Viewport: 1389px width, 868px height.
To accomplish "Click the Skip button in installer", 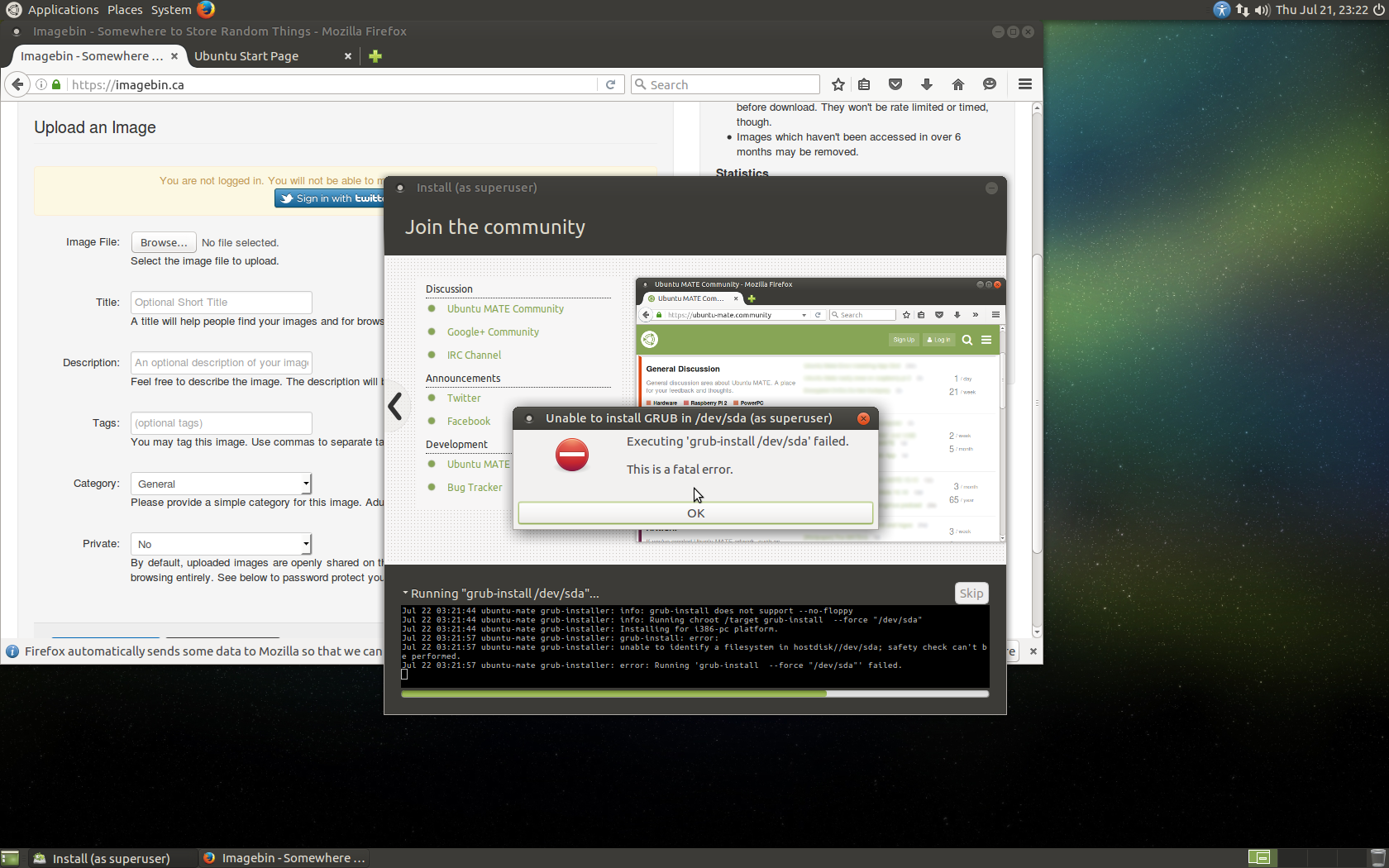I will click(x=971, y=594).
